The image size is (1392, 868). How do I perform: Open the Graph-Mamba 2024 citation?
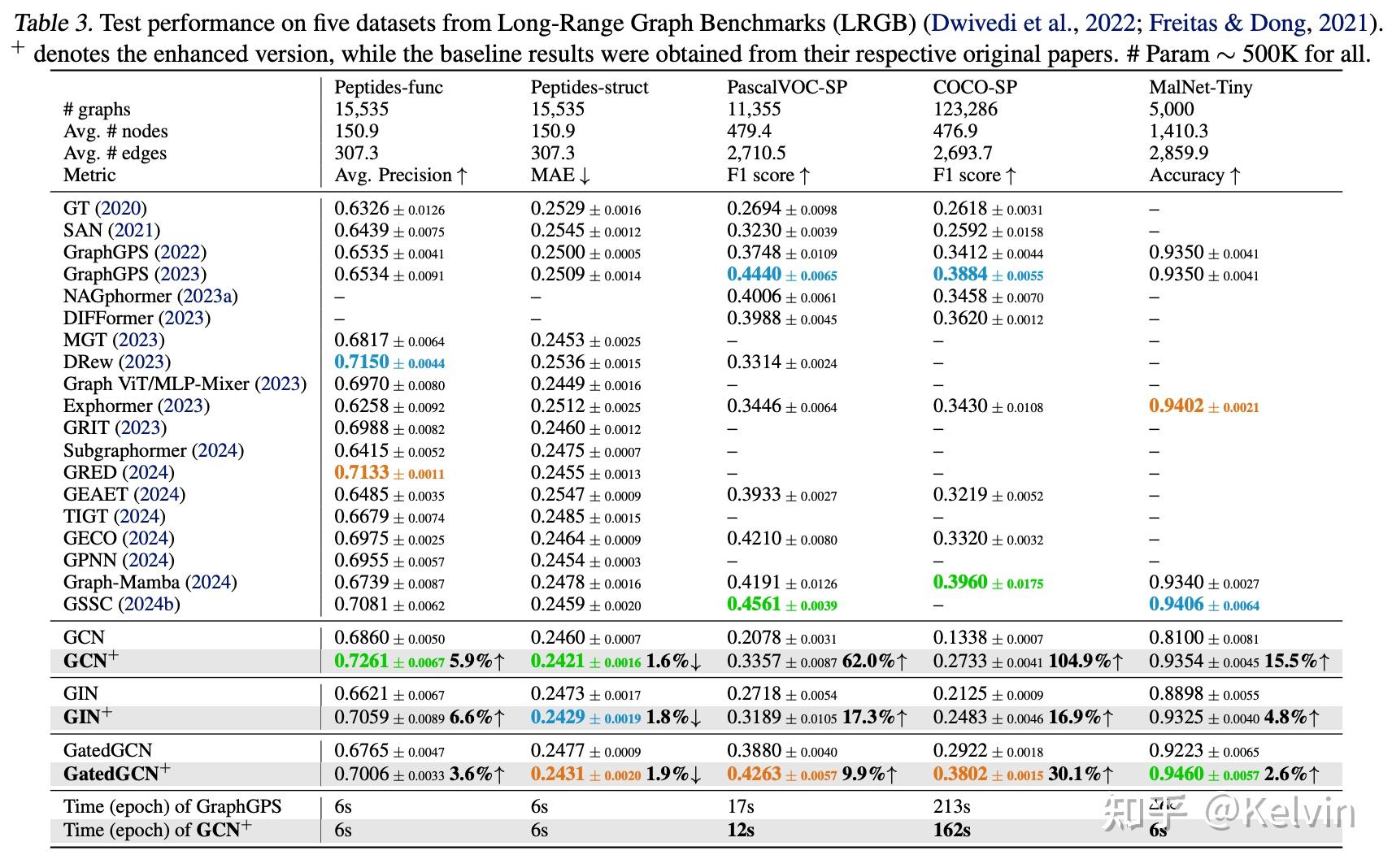211,582
